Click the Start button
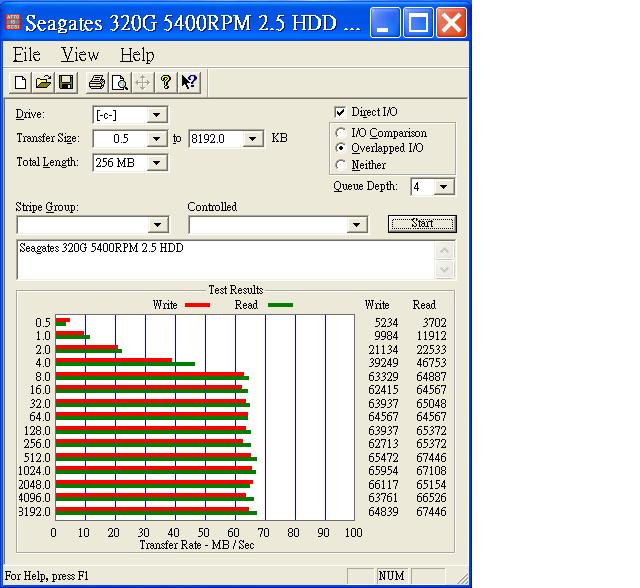Viewport: 640px width, 588px height. (x=422, y=224)
